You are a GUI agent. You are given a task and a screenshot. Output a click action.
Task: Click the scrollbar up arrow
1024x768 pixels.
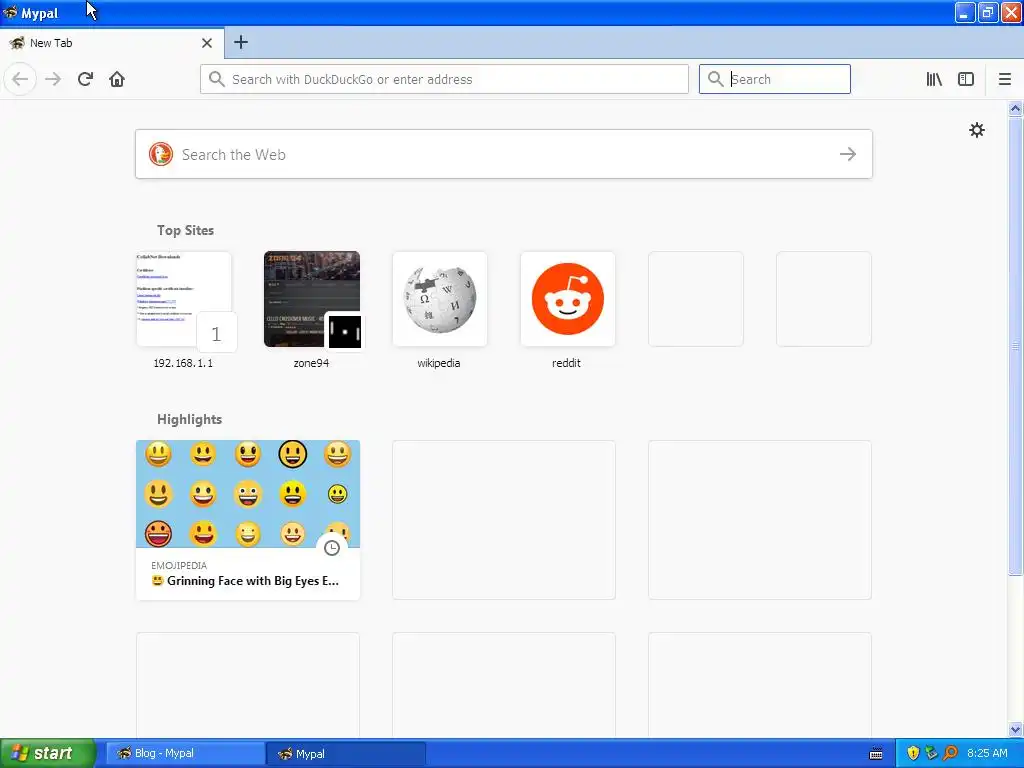[x=1015, y=108]
